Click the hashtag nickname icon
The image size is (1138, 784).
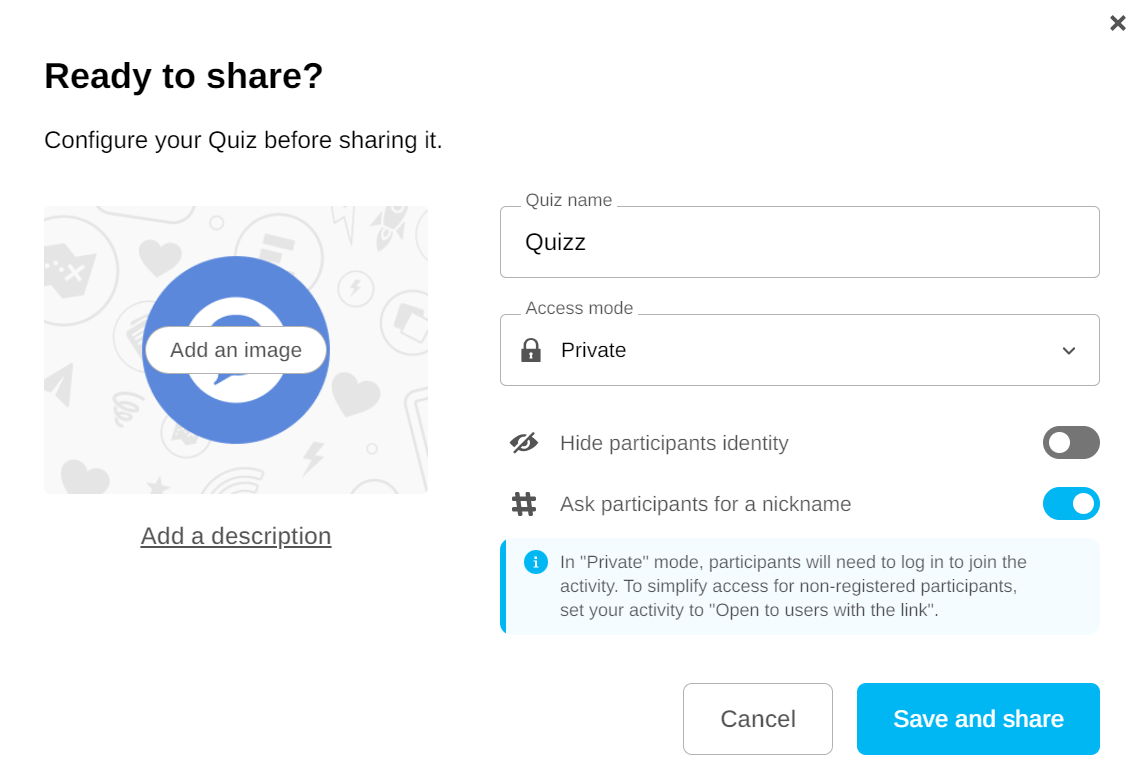524,504
